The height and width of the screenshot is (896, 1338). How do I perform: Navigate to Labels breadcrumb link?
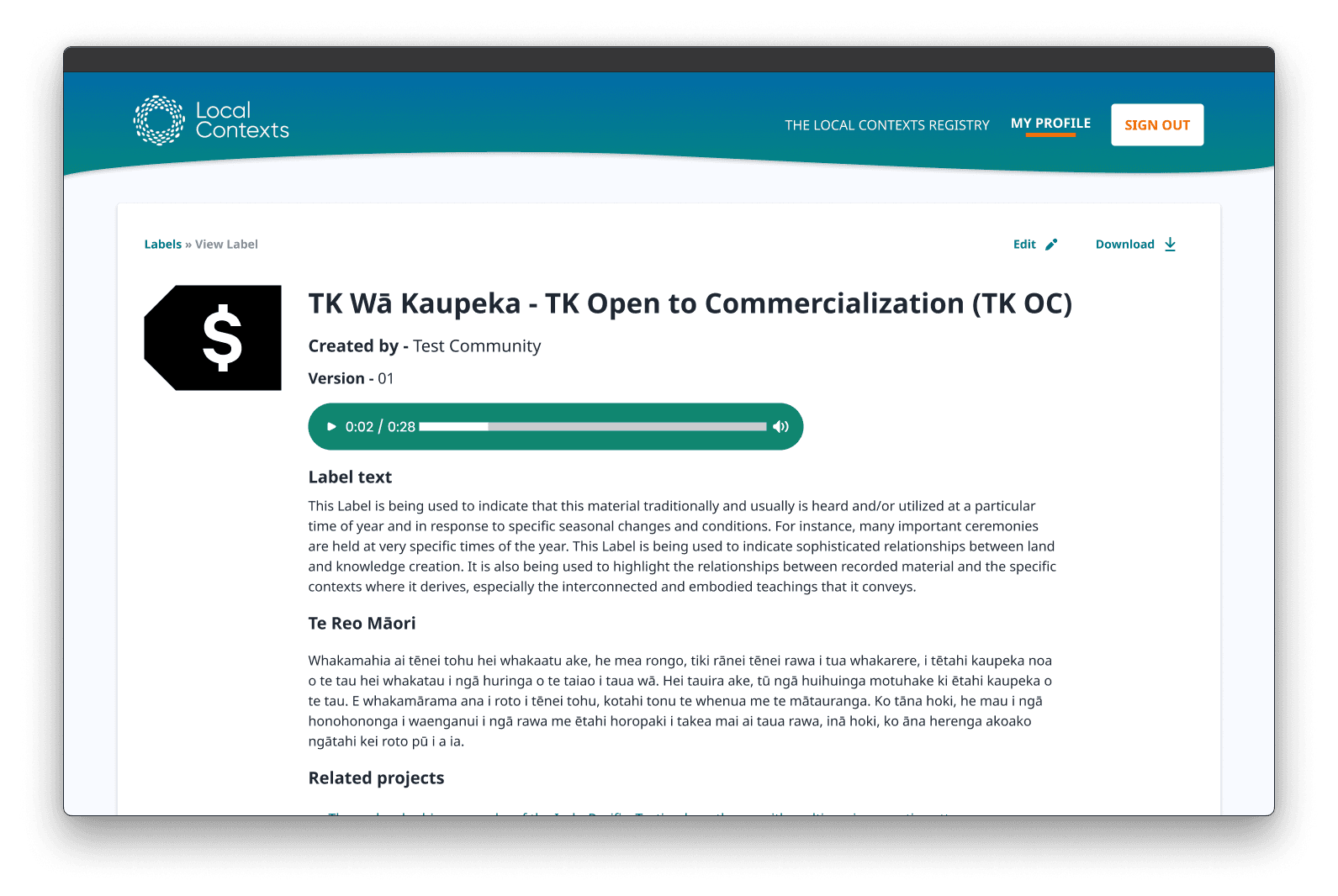coord(162,245)
